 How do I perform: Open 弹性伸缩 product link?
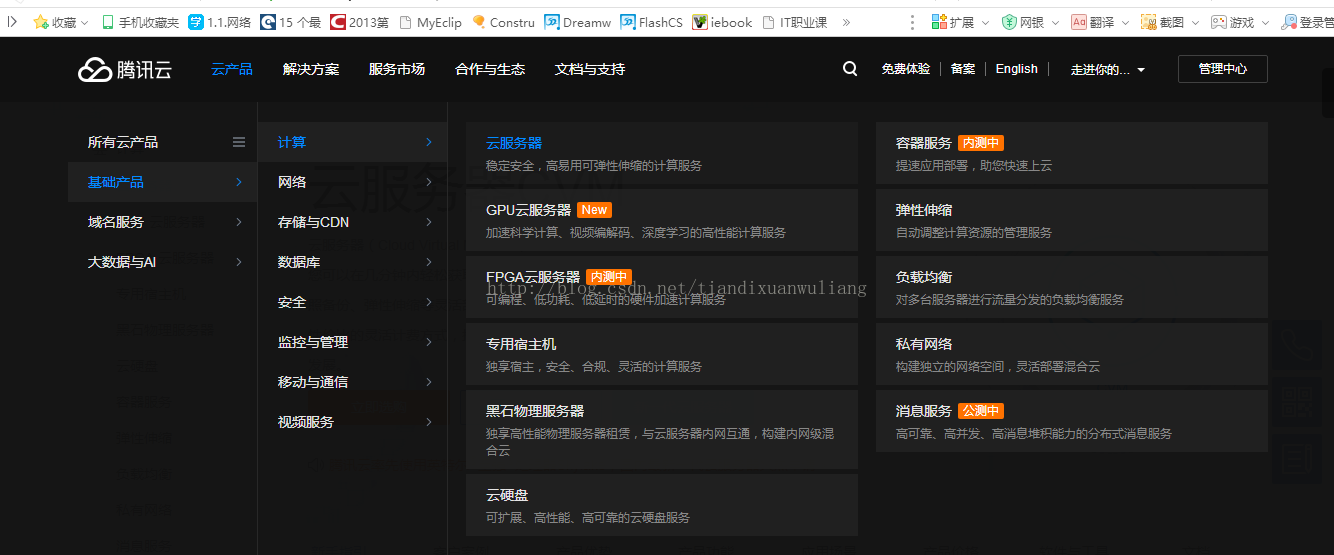[1072, 220]
